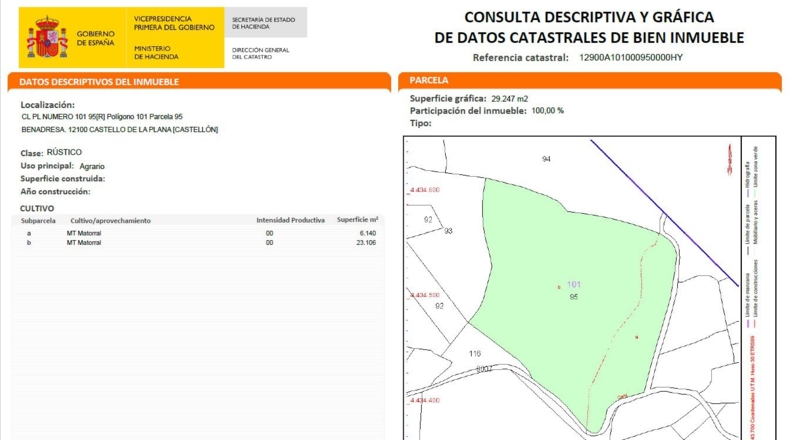Click coordinate label '4.434.400'

click(x=425, y=400)
